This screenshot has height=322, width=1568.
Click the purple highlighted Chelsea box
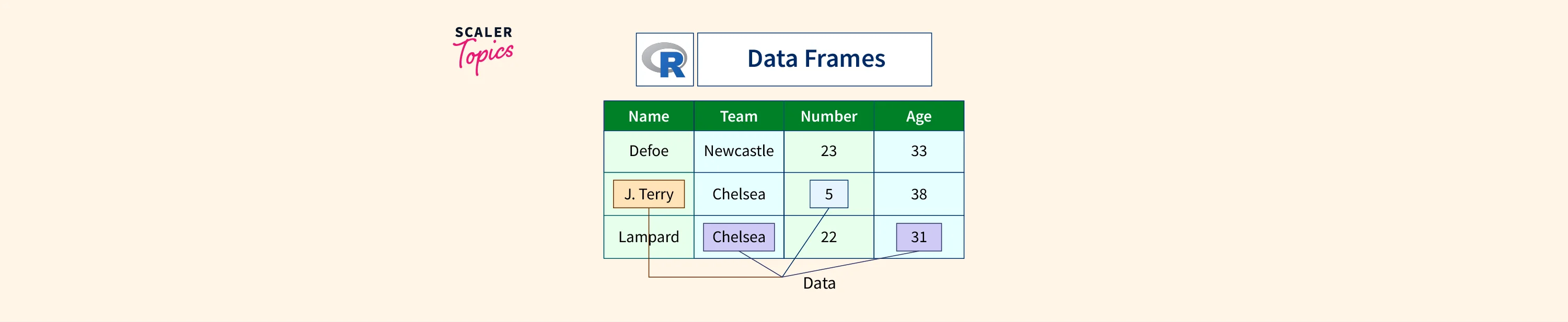(x=739, y=237)
